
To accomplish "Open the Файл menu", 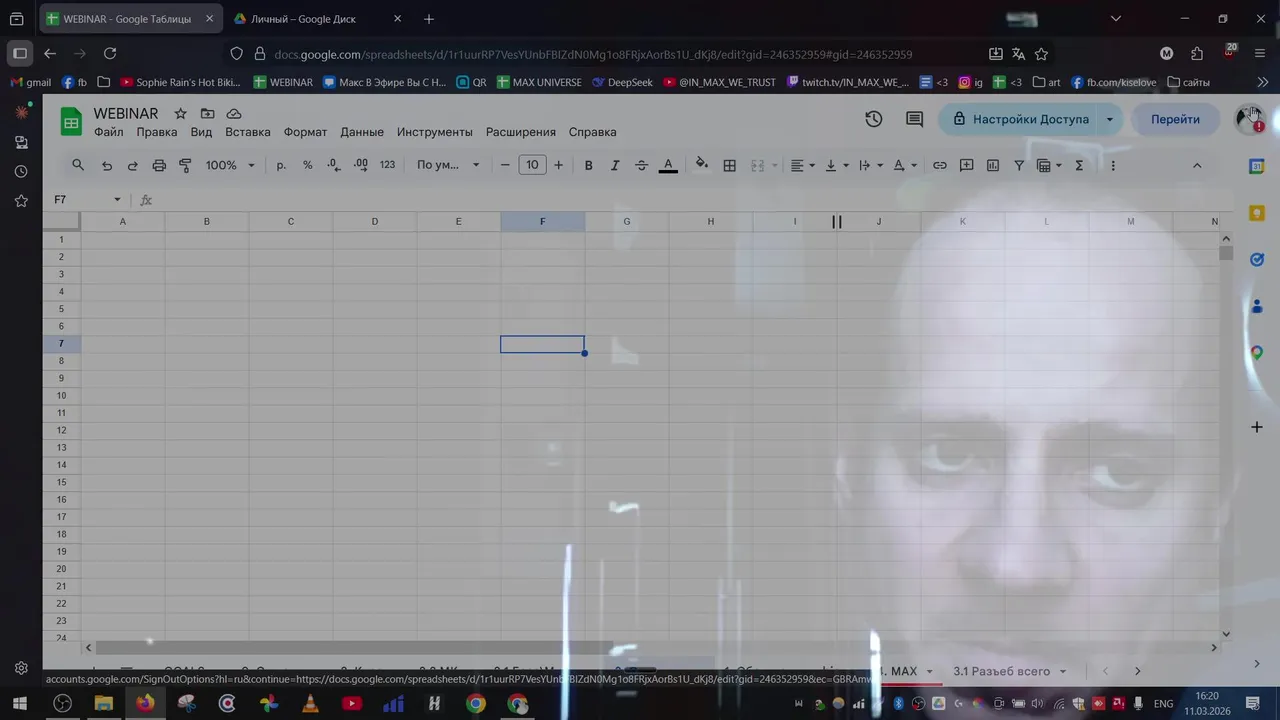I will (x=109, y=132).
